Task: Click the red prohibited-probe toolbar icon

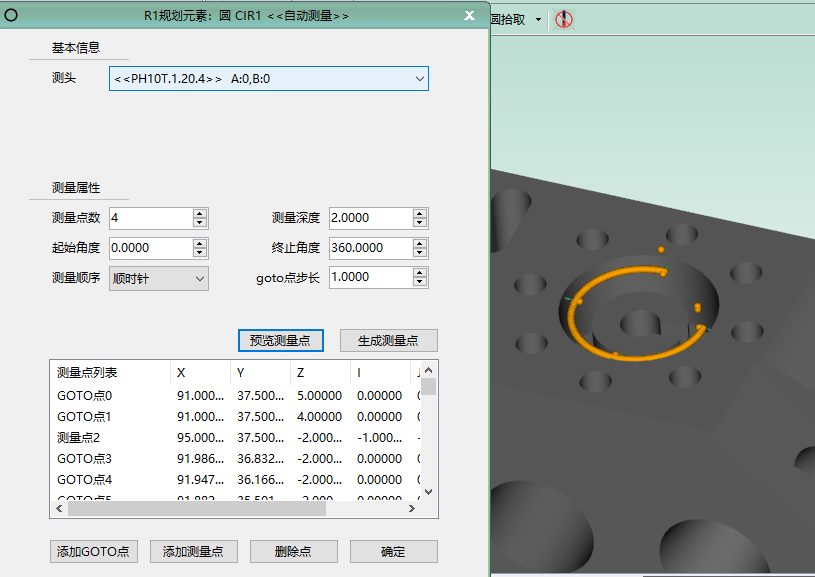Action: (564, 19)
